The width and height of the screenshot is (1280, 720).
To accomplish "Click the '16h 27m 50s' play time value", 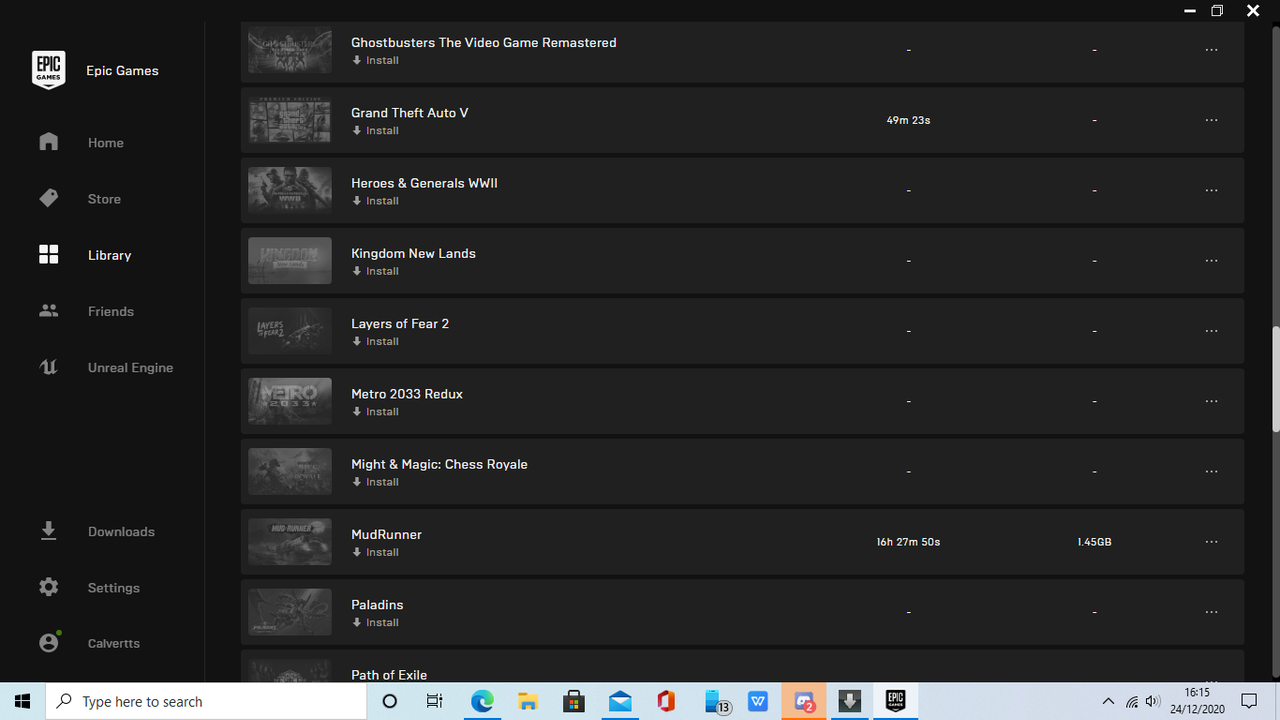I will point(908,542).
